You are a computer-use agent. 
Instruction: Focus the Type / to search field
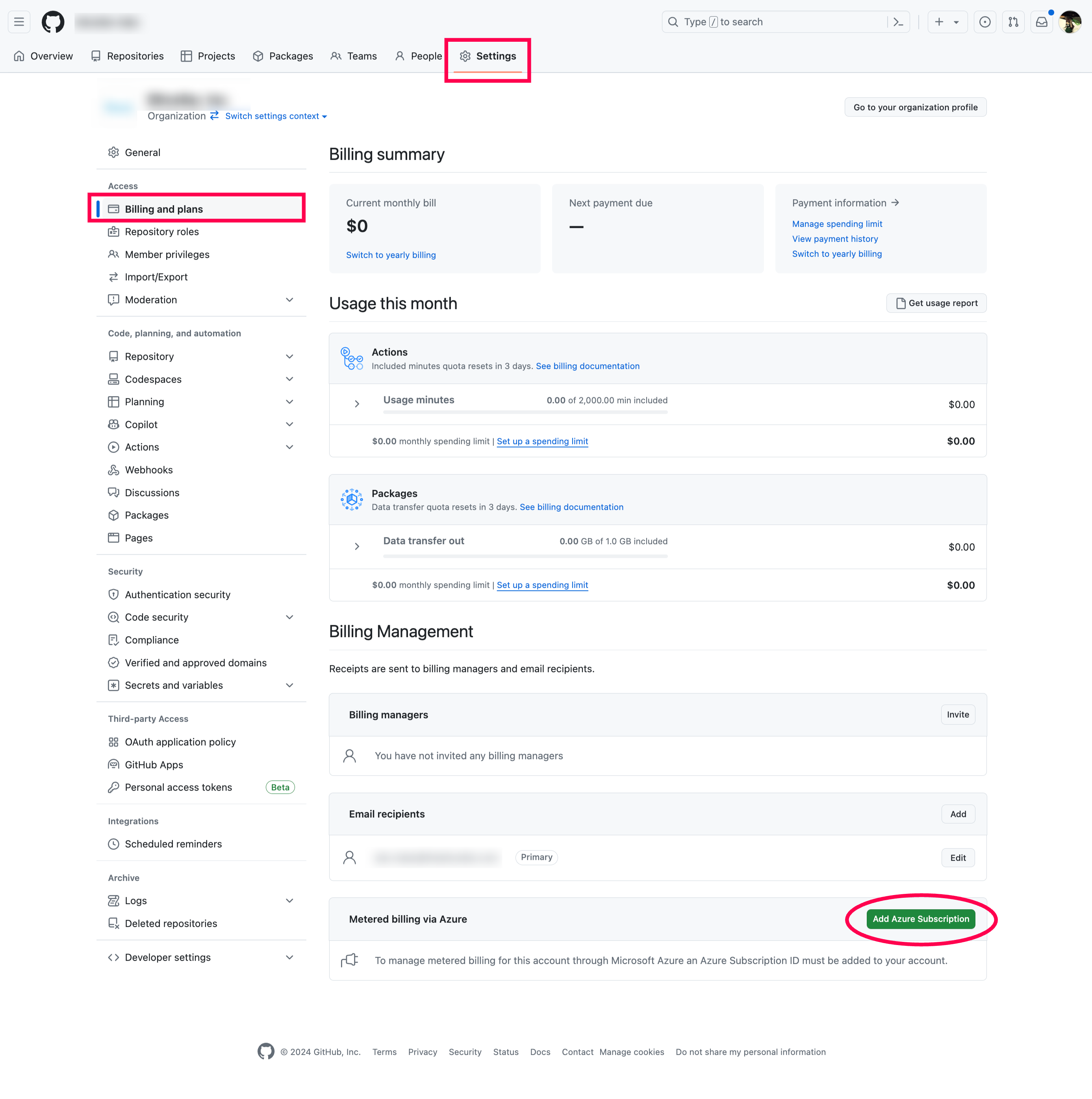tap(786, 22)
